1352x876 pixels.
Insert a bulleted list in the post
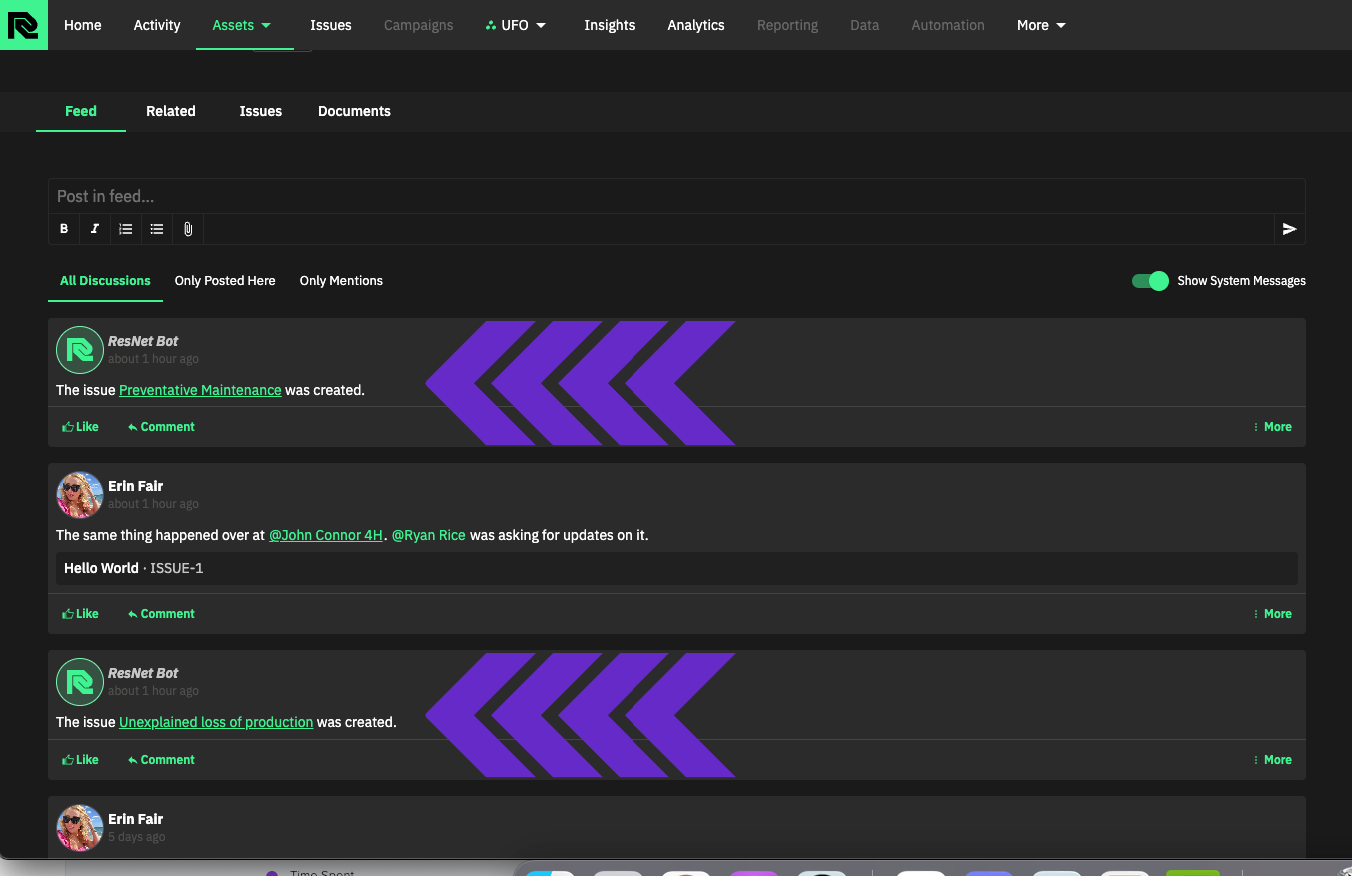pos(157,229)
